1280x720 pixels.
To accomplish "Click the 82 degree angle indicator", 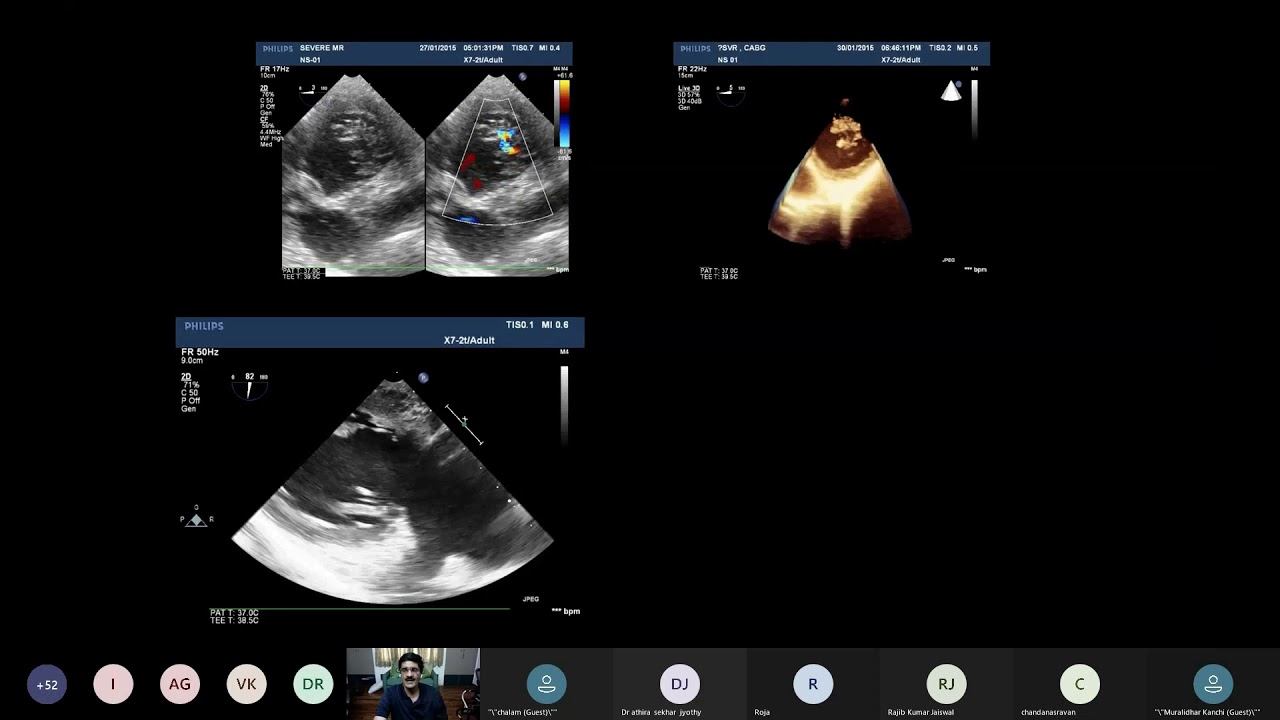I will point(249,384).
